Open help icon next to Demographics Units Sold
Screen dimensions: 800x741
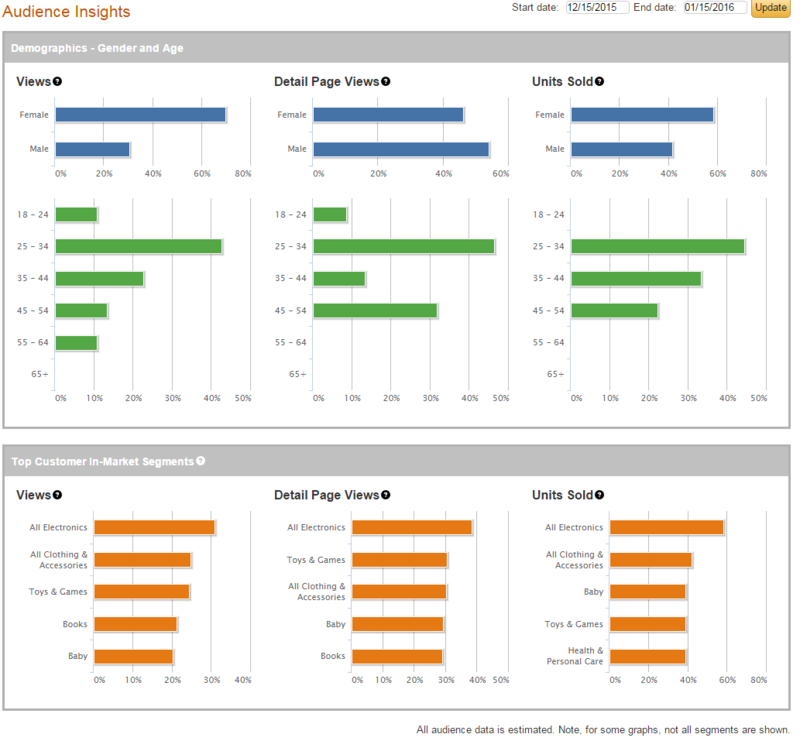(x=599, y=82)
